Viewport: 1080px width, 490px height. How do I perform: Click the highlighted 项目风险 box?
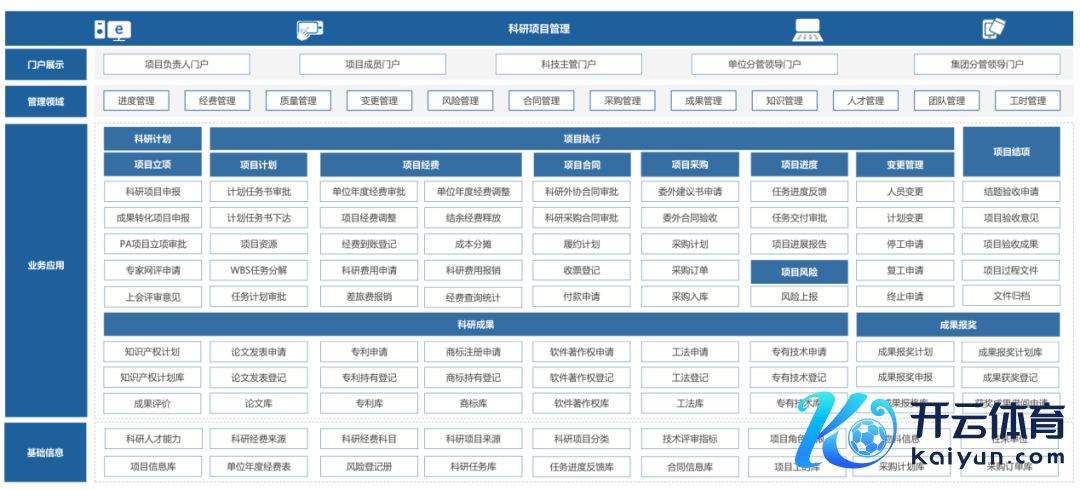pos(799,271)
